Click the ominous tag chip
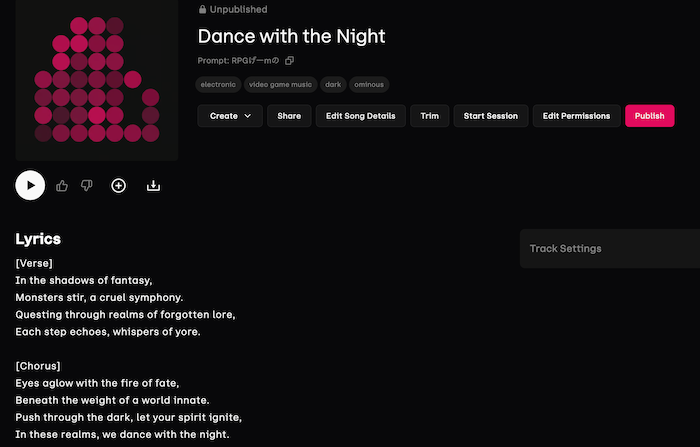Screen dimensions: 700x447 370,85
